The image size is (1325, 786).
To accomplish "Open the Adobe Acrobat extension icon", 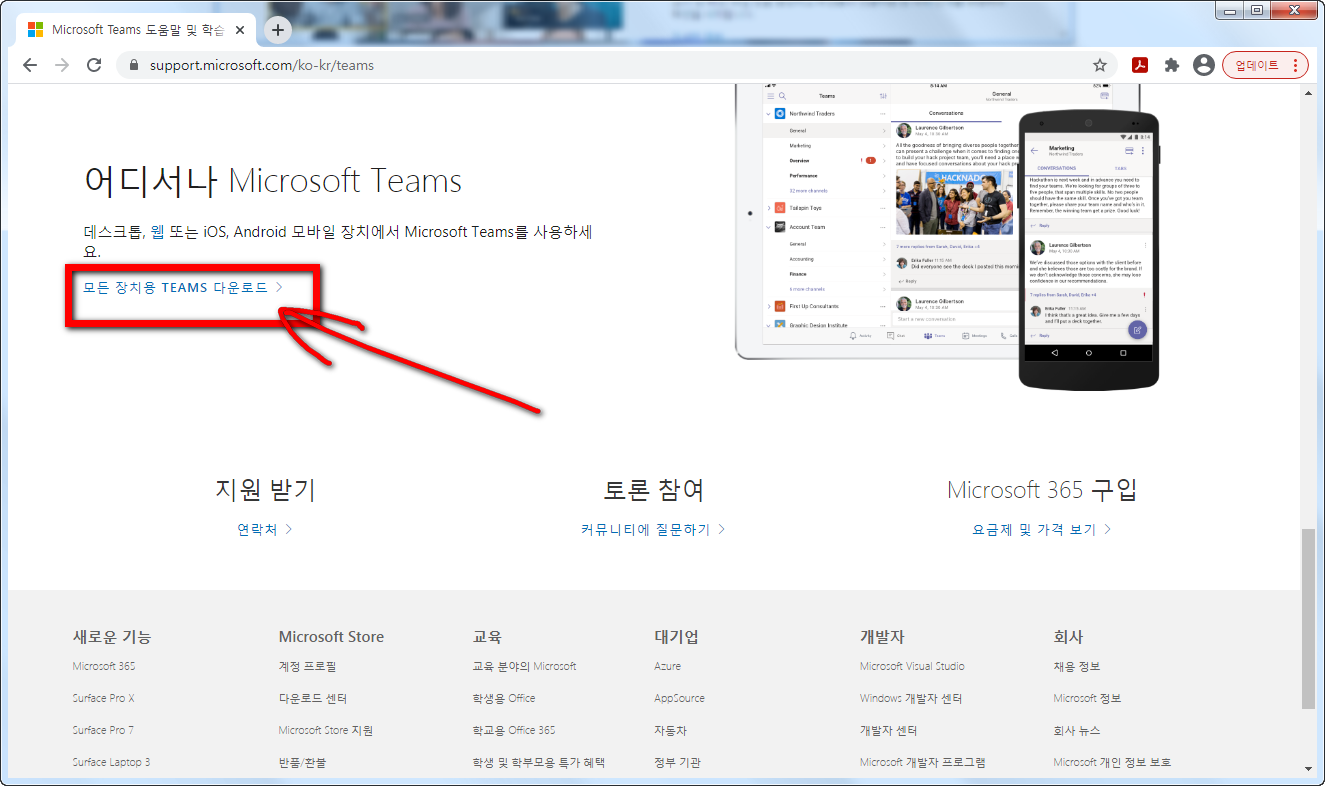I will [x=1139, y=65].
